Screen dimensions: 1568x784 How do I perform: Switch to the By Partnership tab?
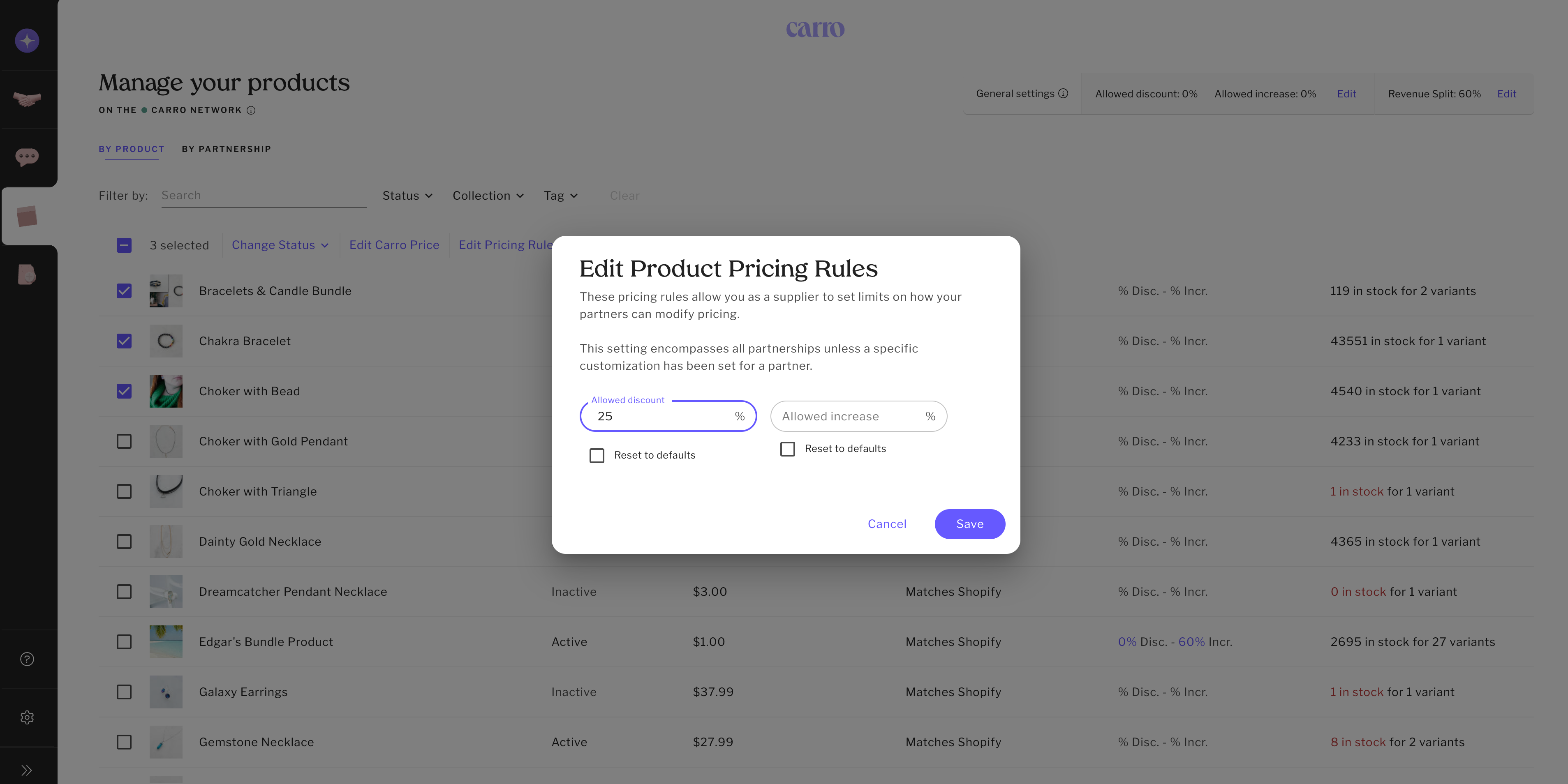[x=227, y=149]
